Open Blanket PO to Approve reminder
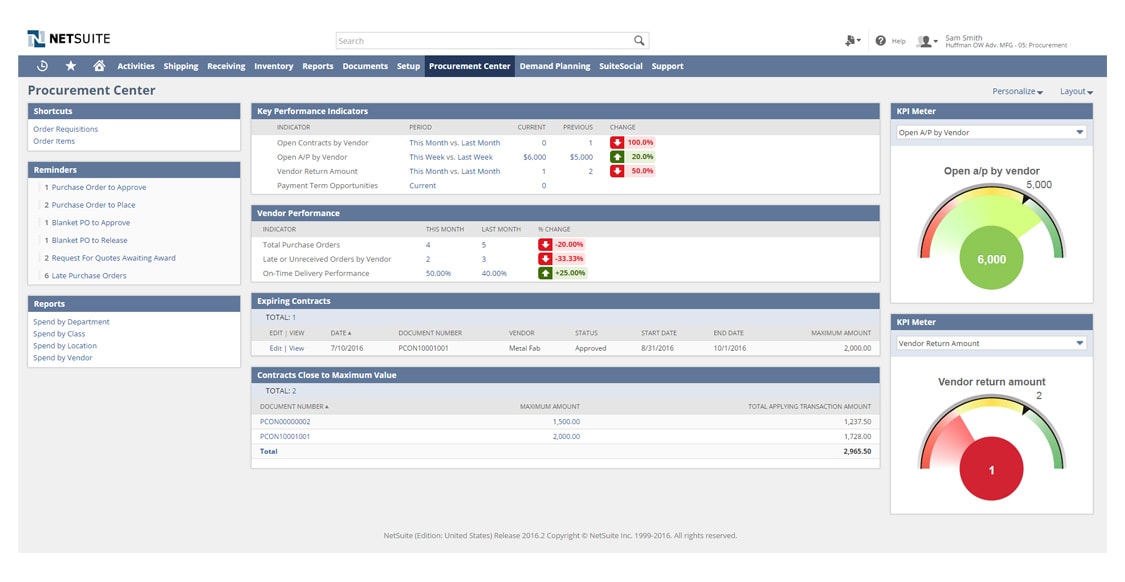Screen dimensions: 1125x582 [90, 222]
